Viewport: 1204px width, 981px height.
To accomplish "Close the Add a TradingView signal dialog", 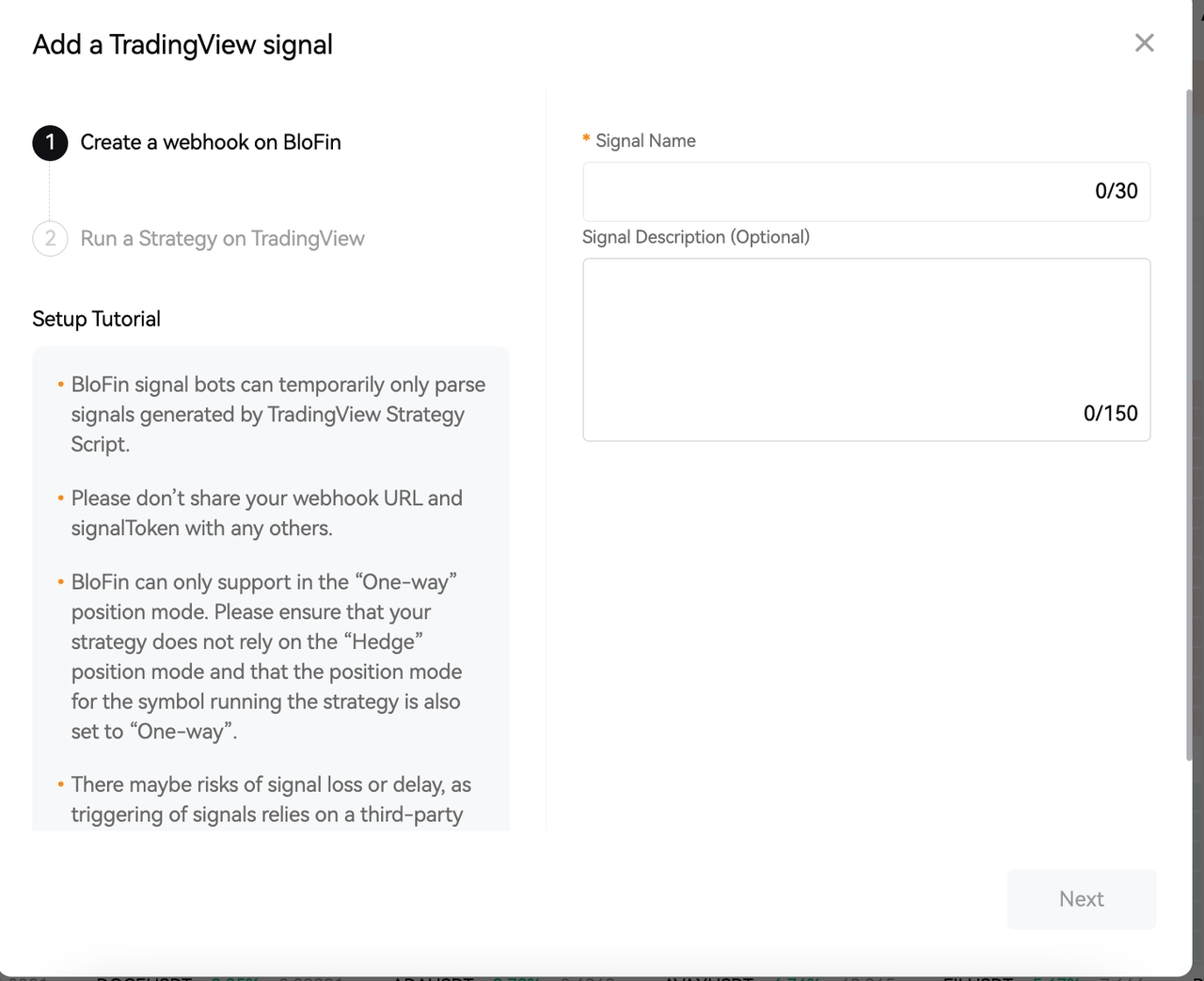I will click(1144, 43).
